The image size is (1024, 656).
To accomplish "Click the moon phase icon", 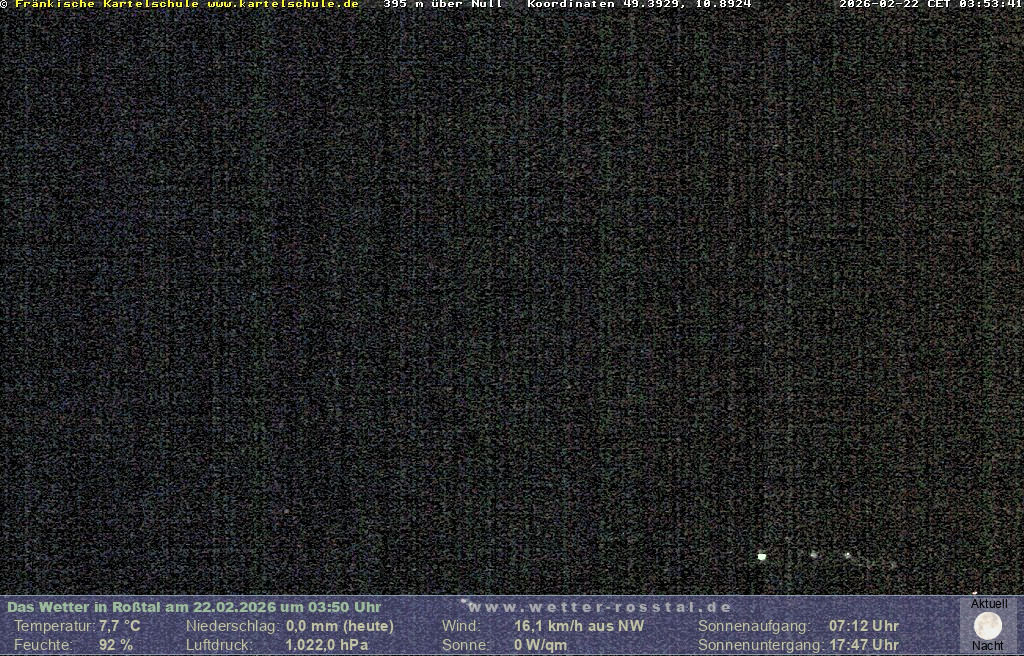I will point(987,626).
